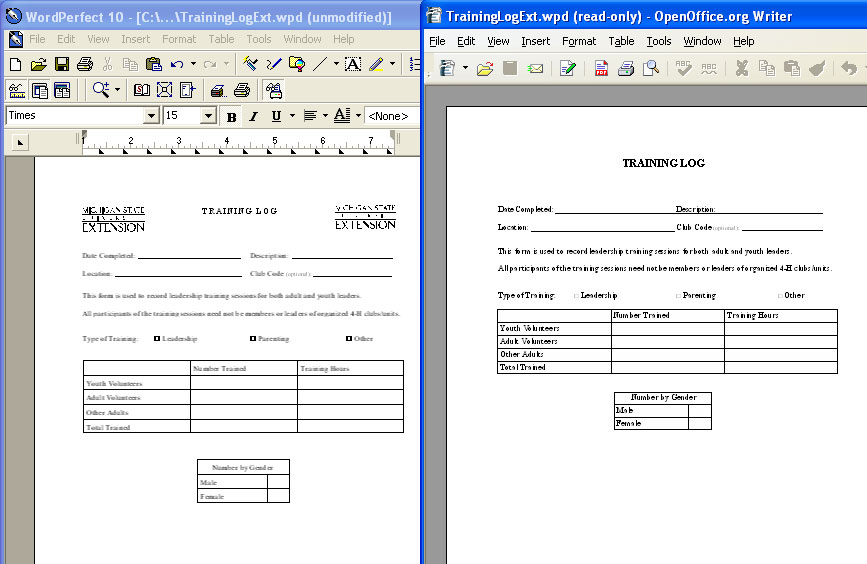
Task: Click Export as PDF icon in OpenOffice
Action: (x=601, y=68)
